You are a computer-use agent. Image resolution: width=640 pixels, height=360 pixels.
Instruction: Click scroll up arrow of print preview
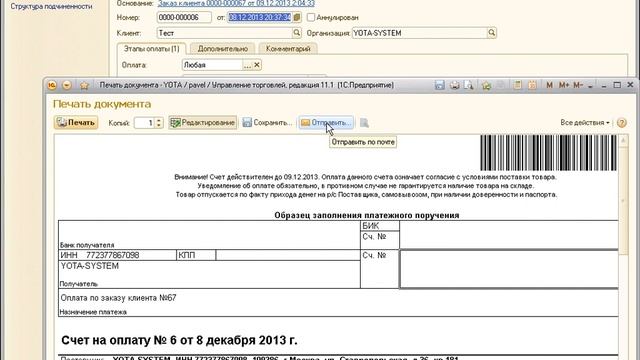(623, 141)
